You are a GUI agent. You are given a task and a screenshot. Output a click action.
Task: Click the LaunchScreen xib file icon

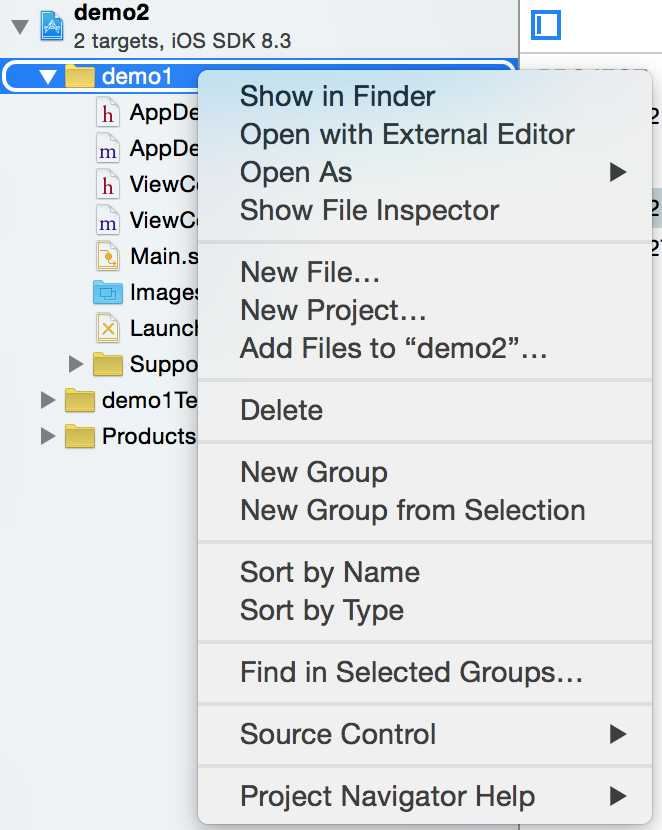107,328
